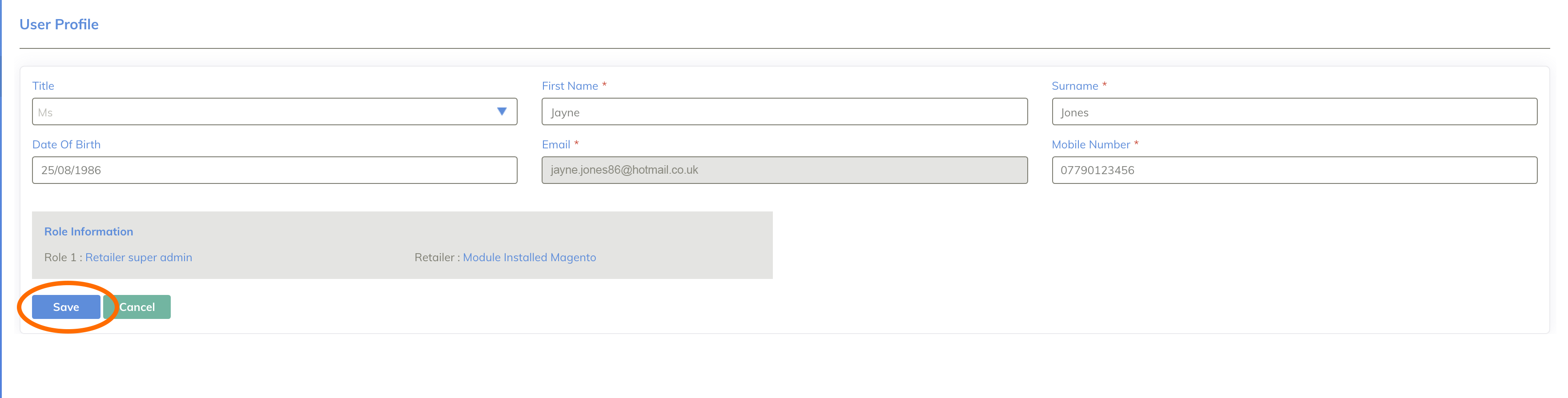The height and width of the screenshot is (398, 1568).
Task: Click the User Profile page heading
Action: [x=59, y=24]
